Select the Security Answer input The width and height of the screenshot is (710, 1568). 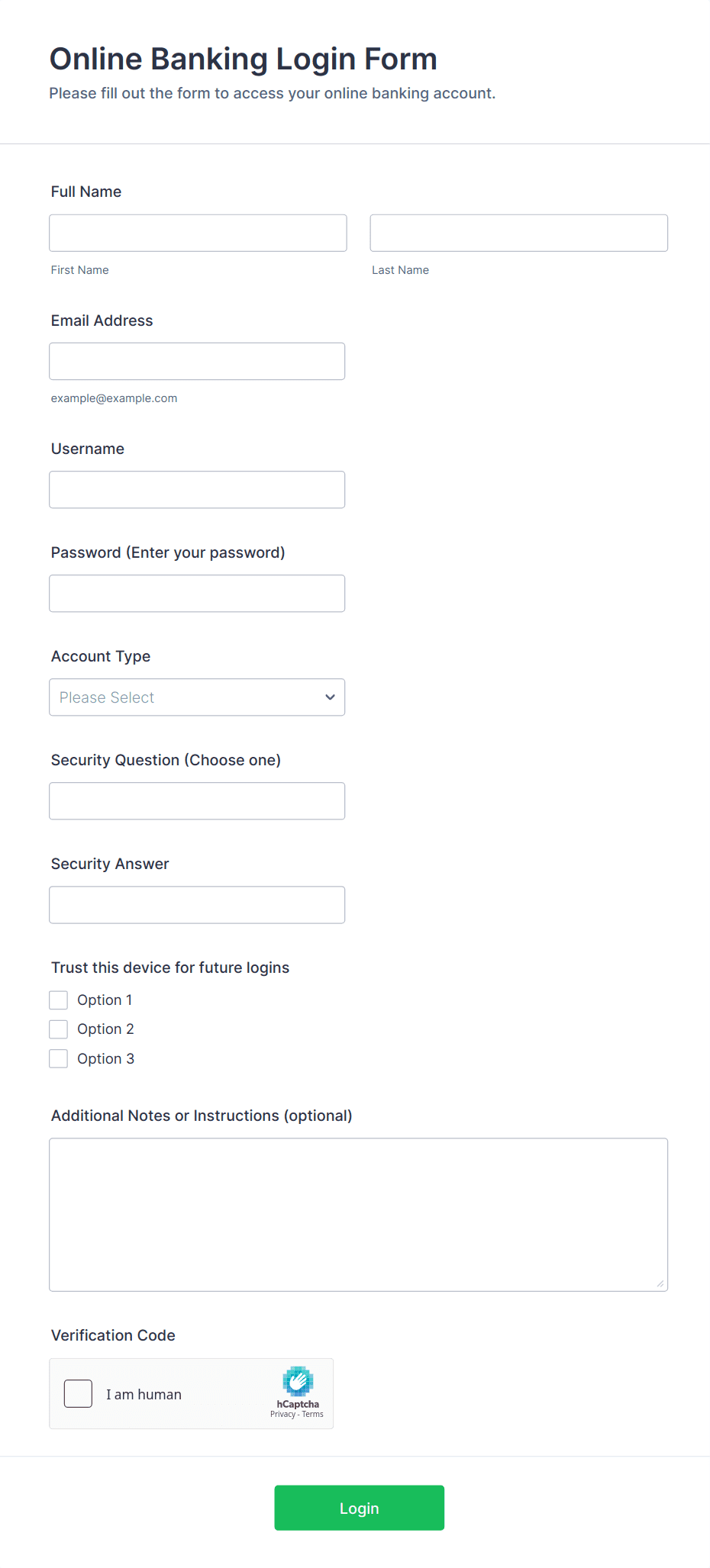click(197, 905)
